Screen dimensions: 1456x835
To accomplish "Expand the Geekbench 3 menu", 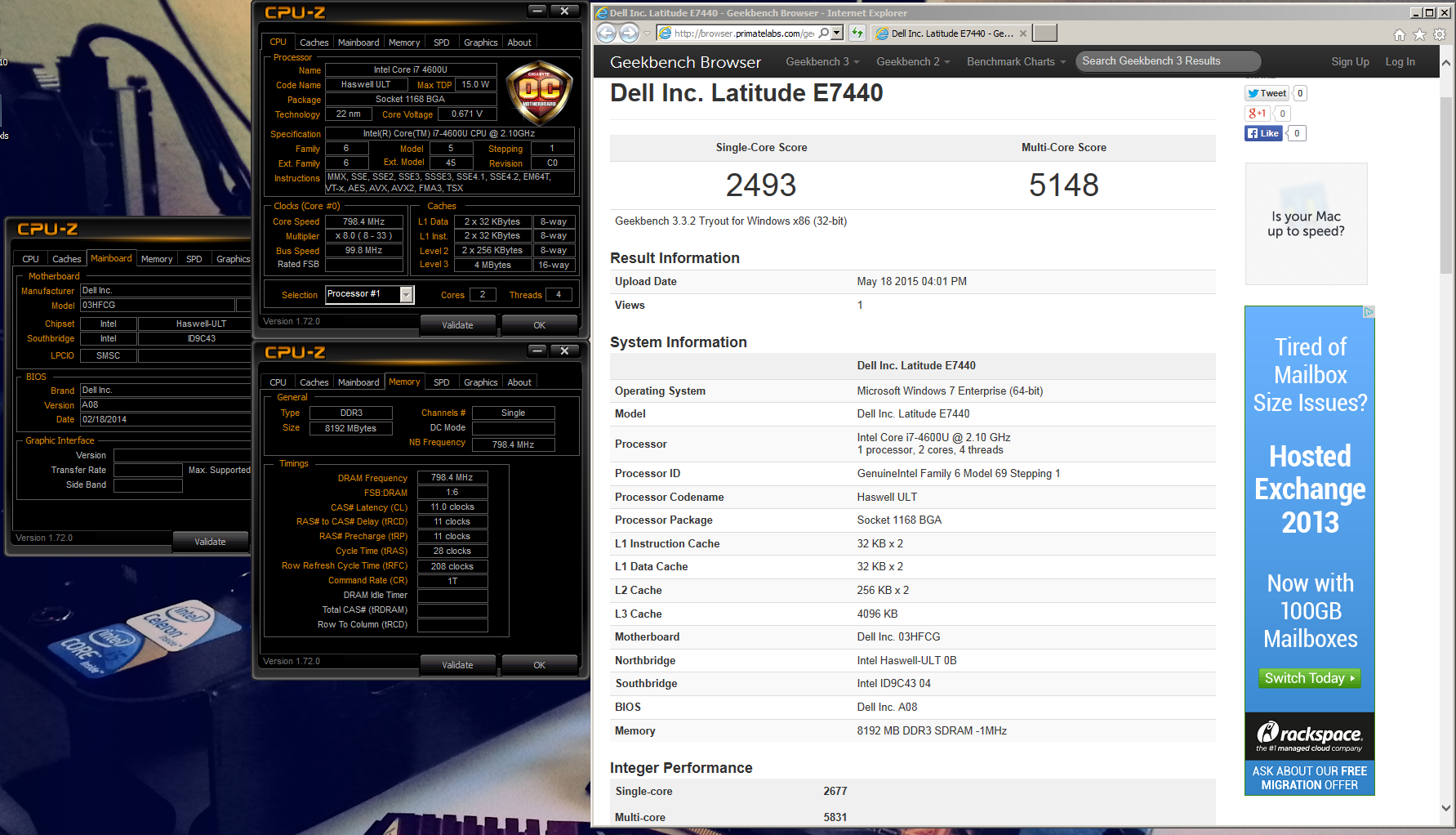I will pos(823,61).
